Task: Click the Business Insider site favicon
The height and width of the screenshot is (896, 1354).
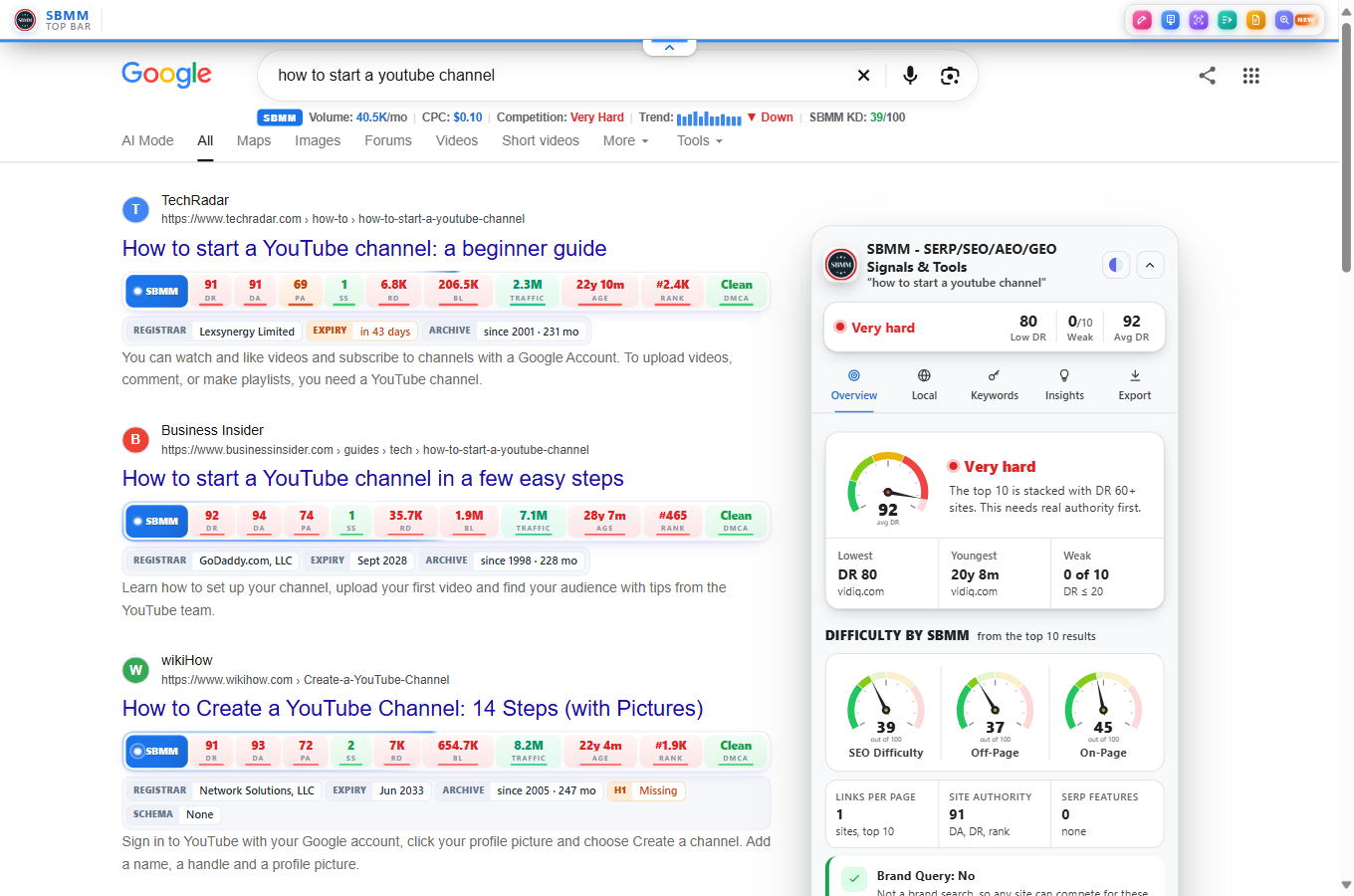Action: click(x=135, y=439)
